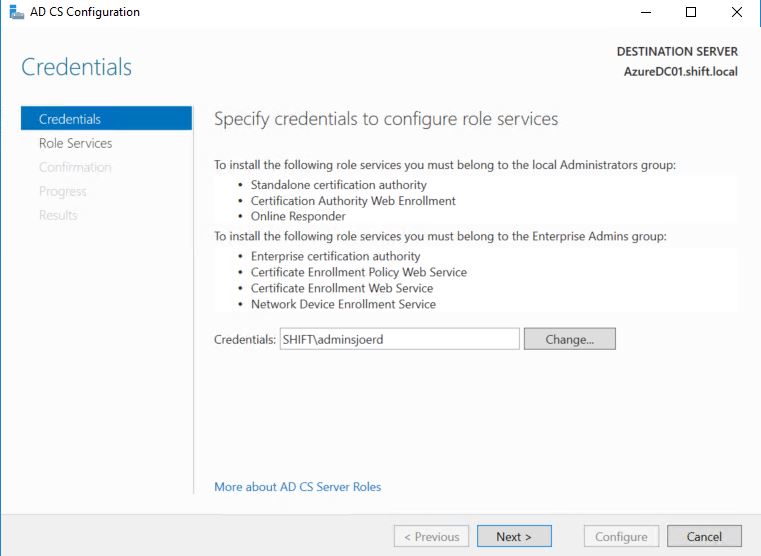Click the AzureDC01.shift.local destination server name

680,72
